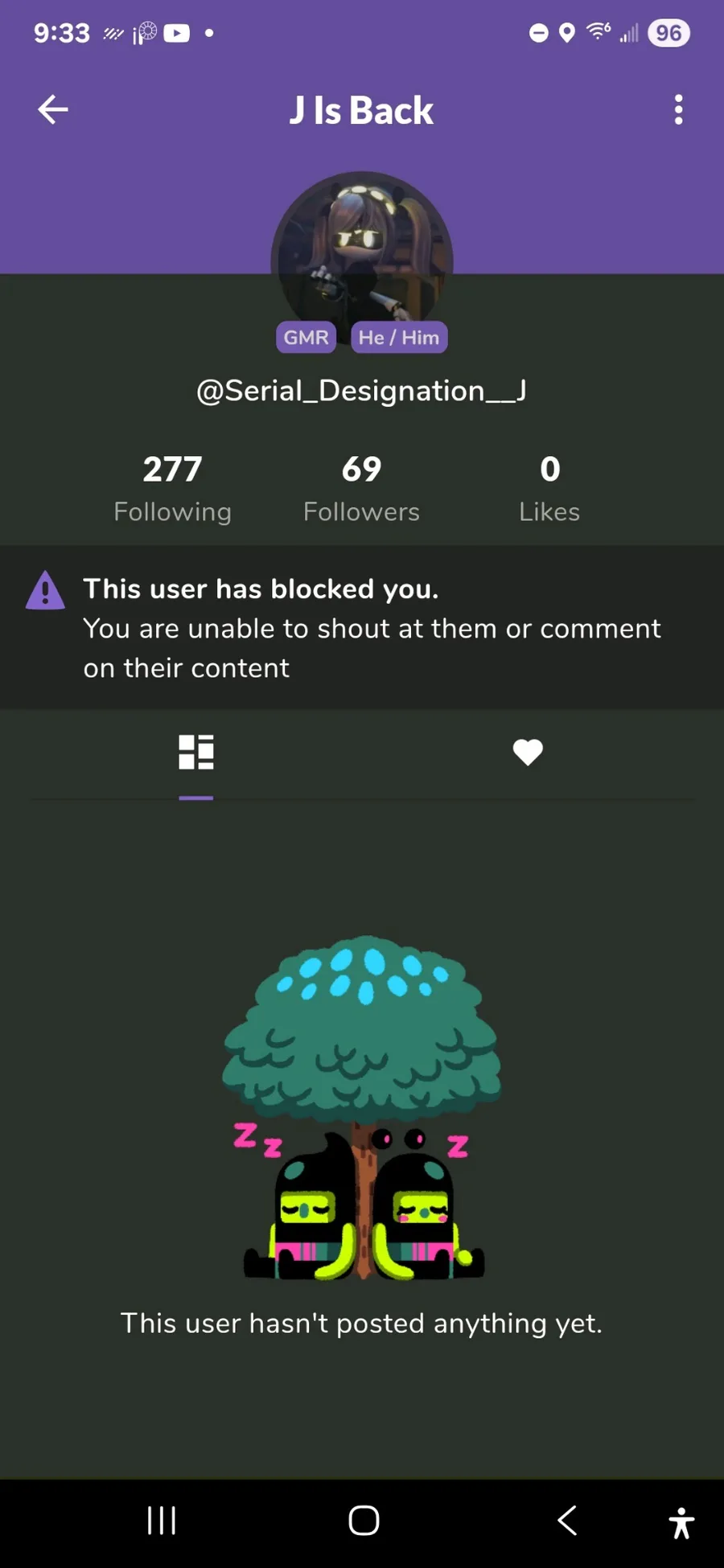Open the three-dot profile options menu
Viewport: 724px width, 1568px height.
pos(678,109)
